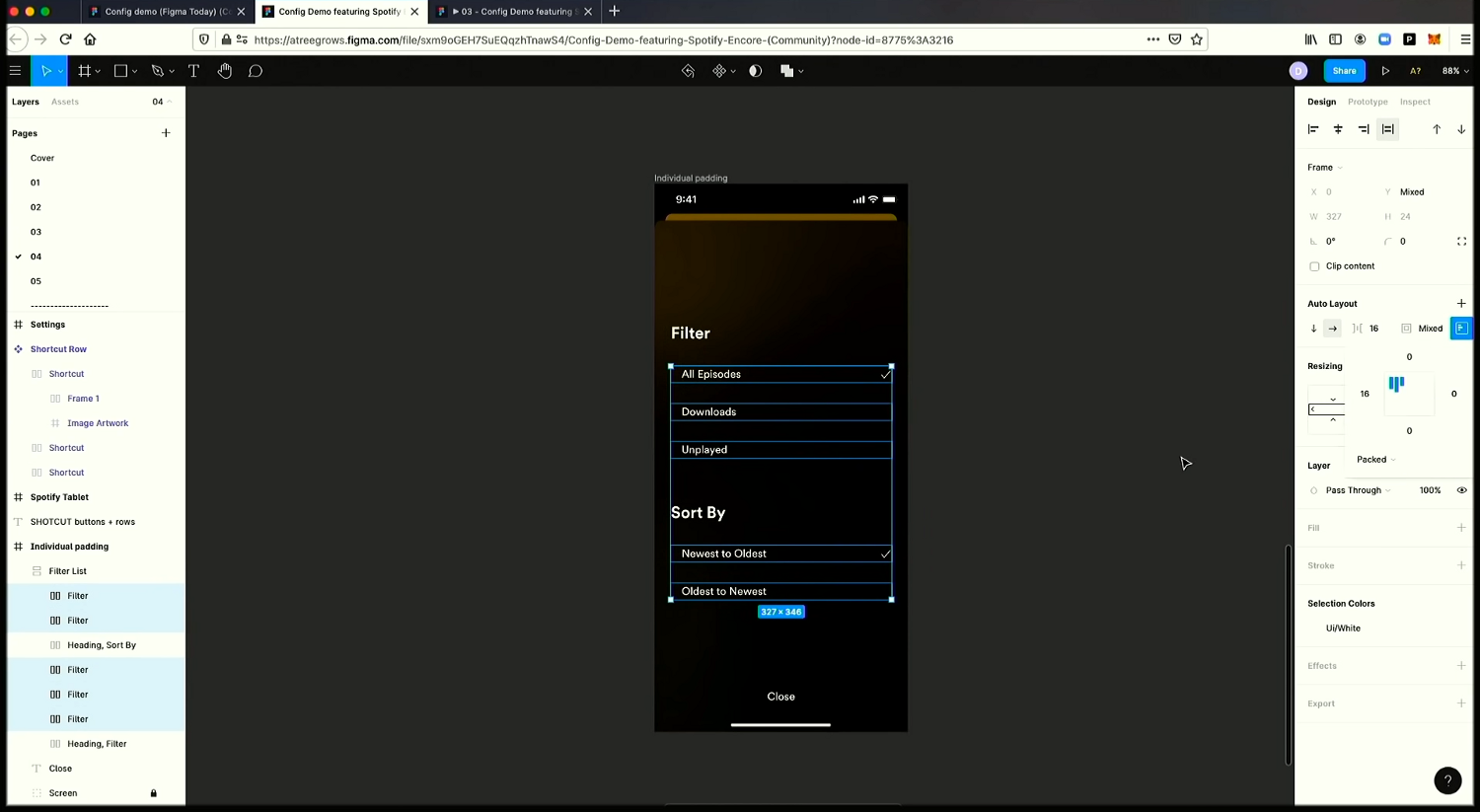
Task: Click the Create component toolbar icon
Action: 719,71
